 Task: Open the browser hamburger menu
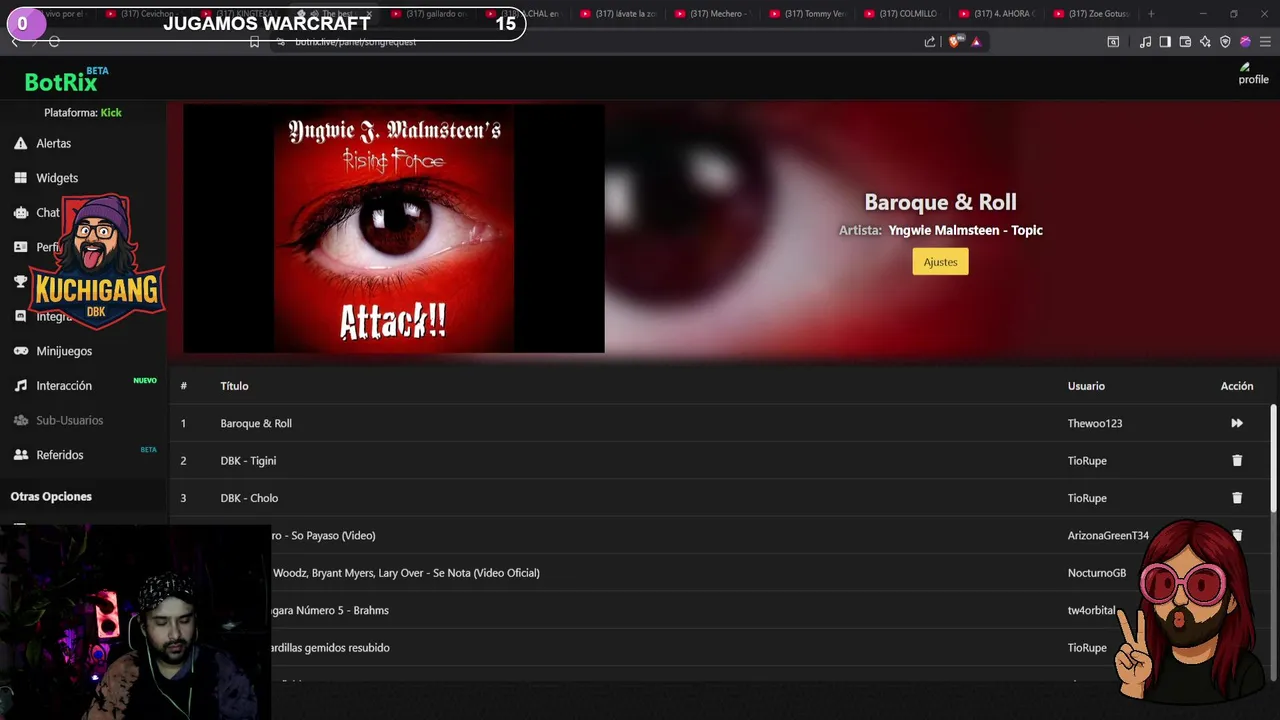(1265, 42)
